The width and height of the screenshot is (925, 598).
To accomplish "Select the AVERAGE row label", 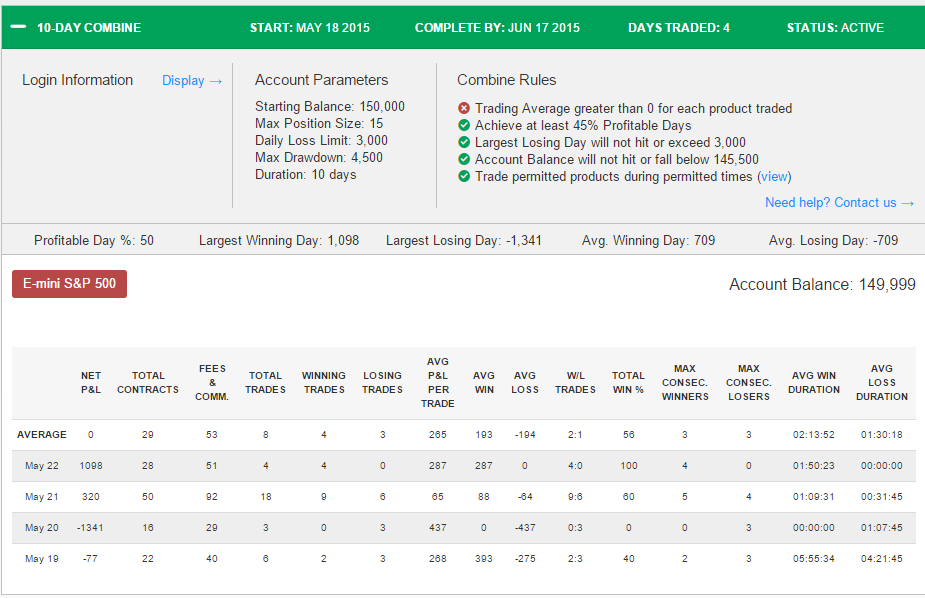I will [42, 435].
